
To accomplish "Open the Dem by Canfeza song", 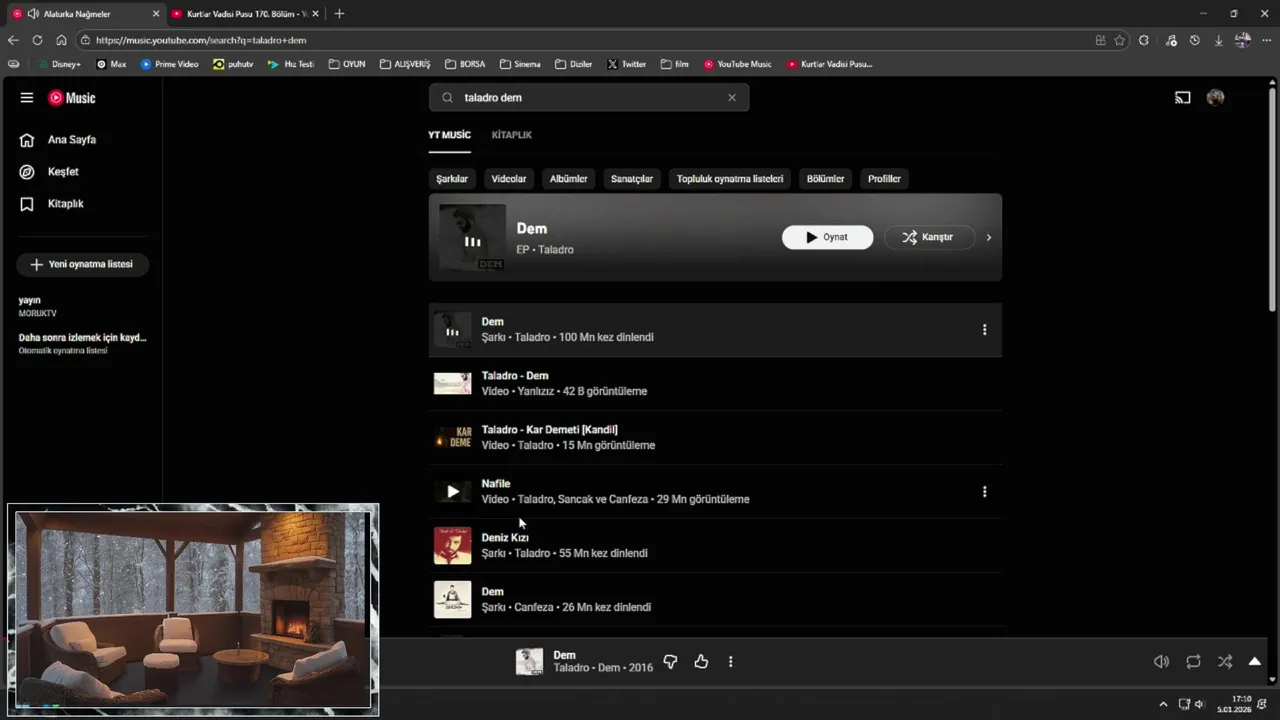I will pos(717,600).
